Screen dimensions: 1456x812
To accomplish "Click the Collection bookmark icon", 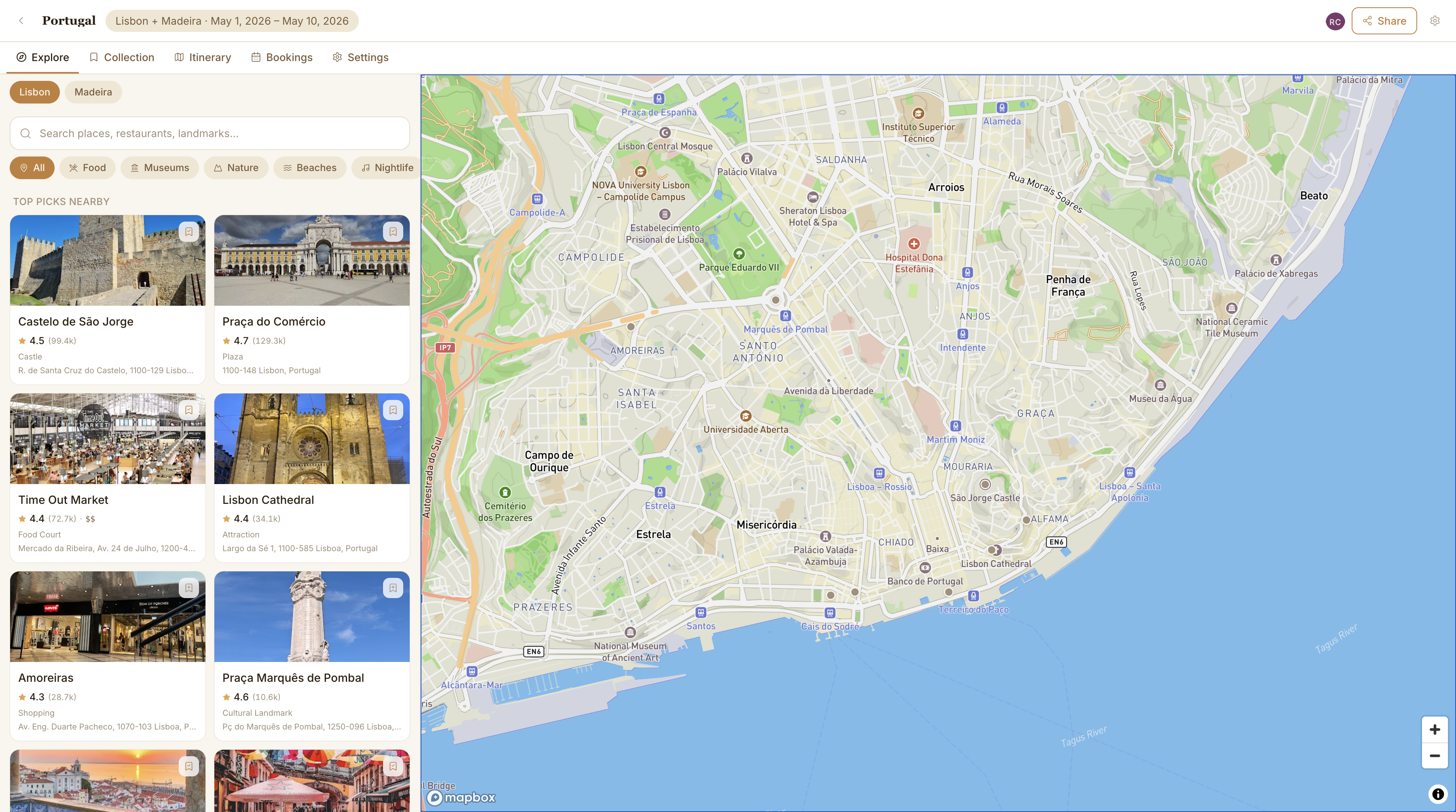I will tap(94, 57).
